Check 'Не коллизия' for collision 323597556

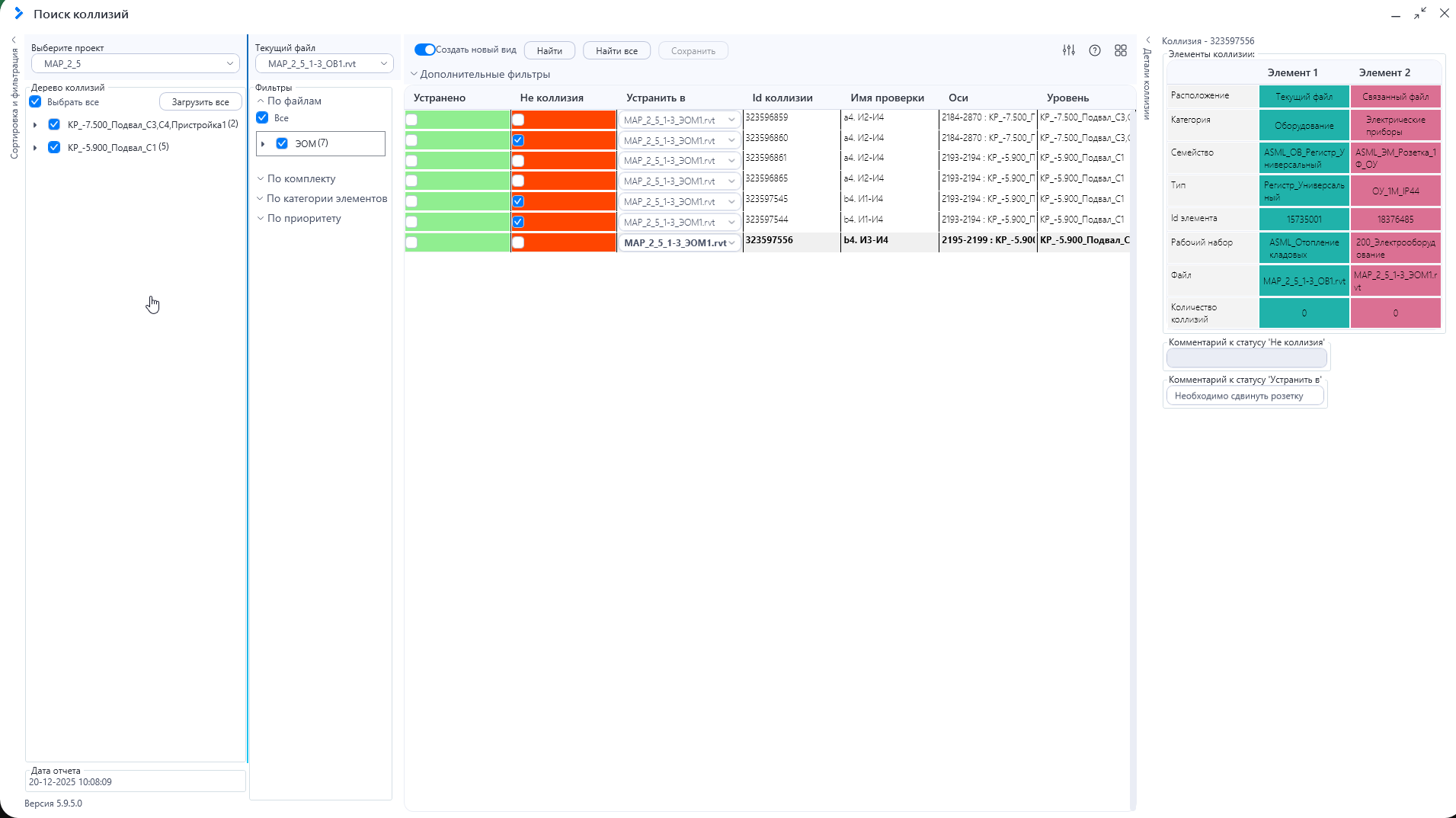518,242
